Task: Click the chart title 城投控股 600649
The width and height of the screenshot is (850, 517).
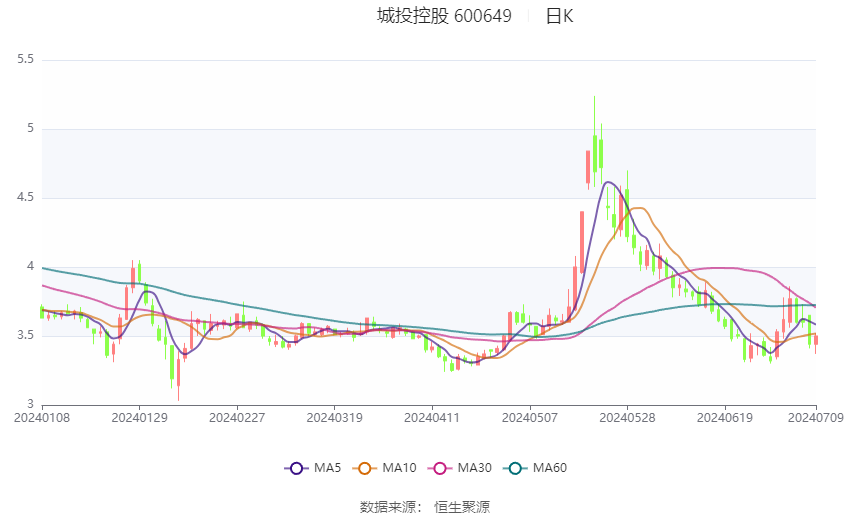Action: pos(444,16)
